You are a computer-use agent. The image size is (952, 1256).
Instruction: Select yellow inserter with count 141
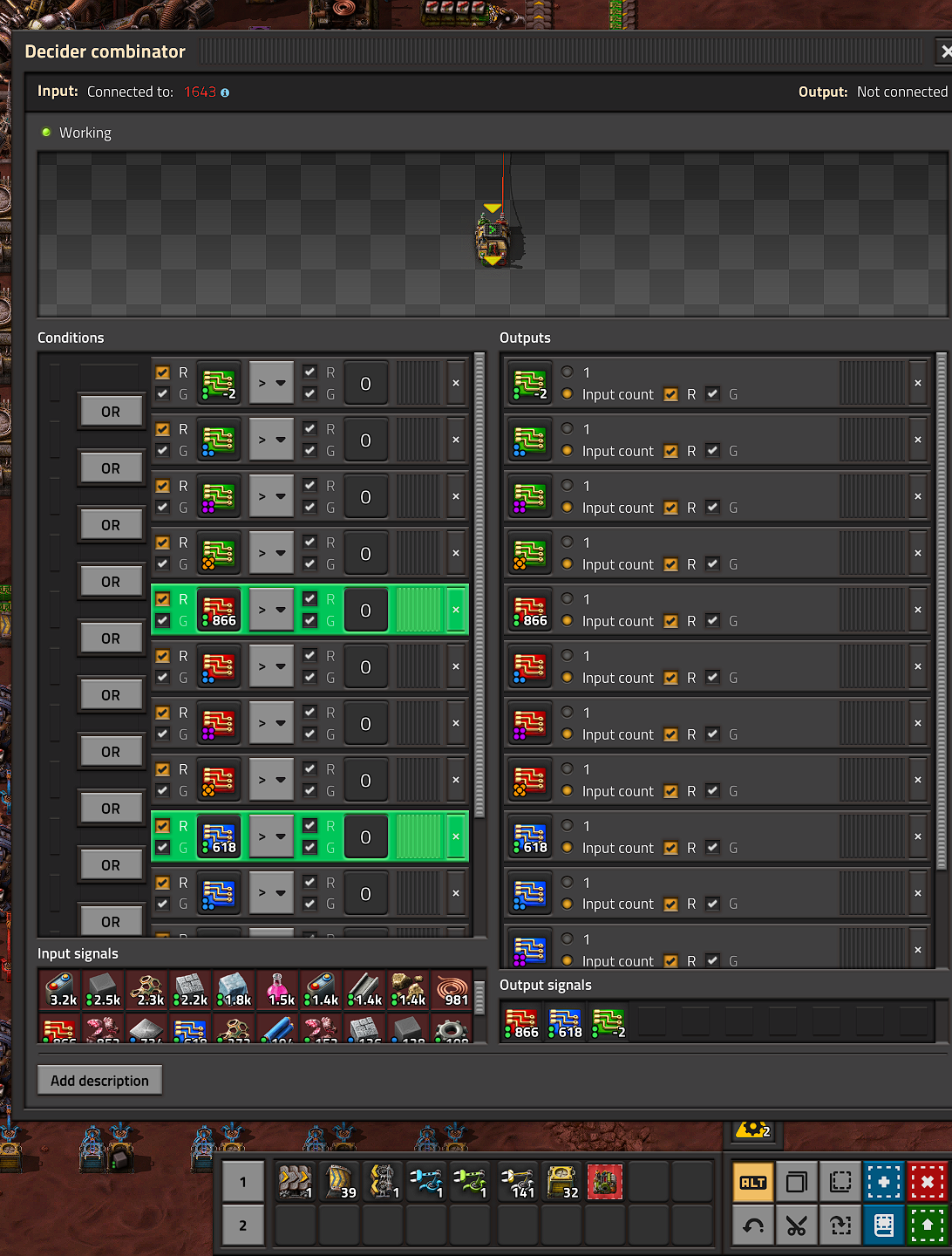517,1183
